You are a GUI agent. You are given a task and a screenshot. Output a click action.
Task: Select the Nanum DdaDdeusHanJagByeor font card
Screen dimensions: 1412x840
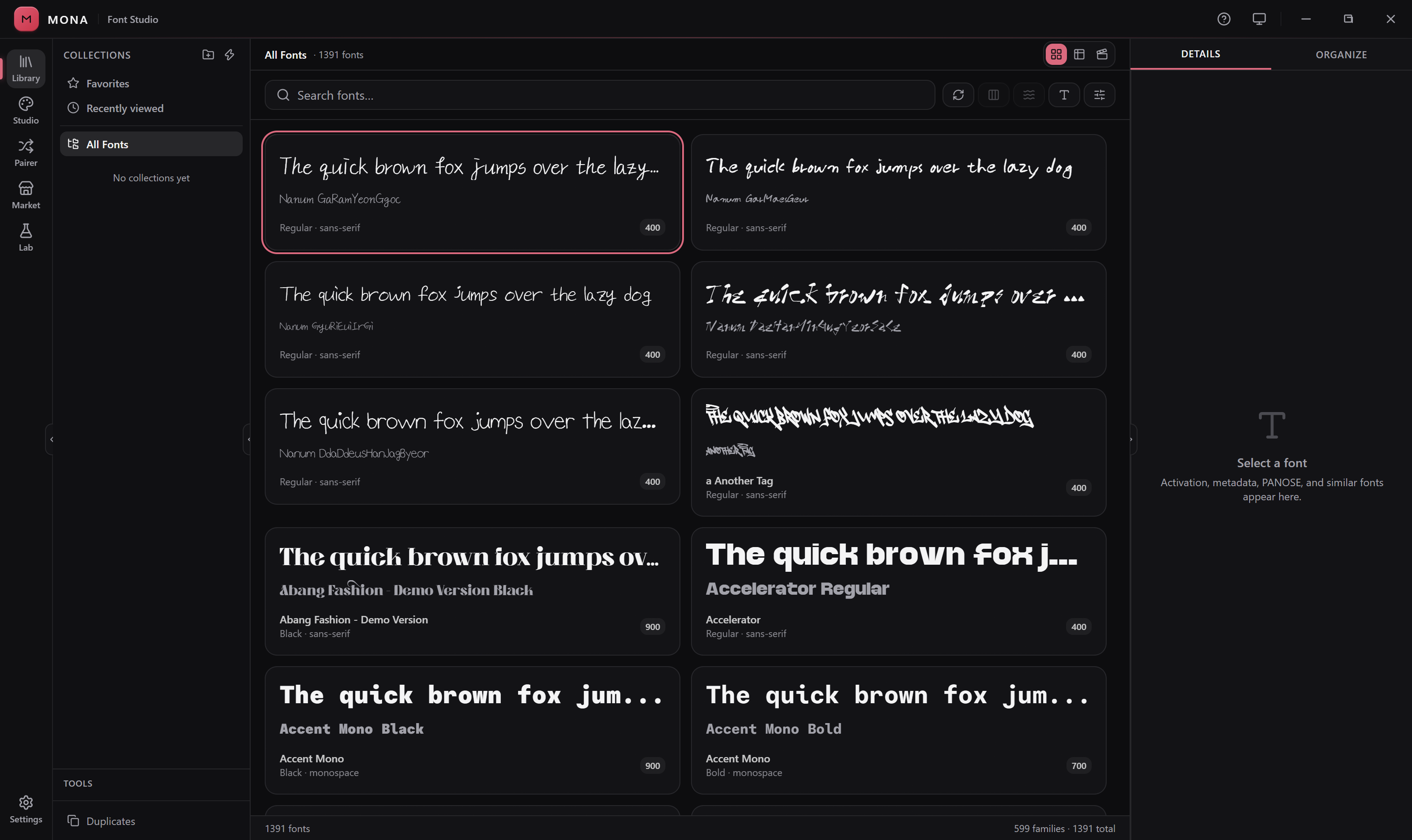pos(472,446)
